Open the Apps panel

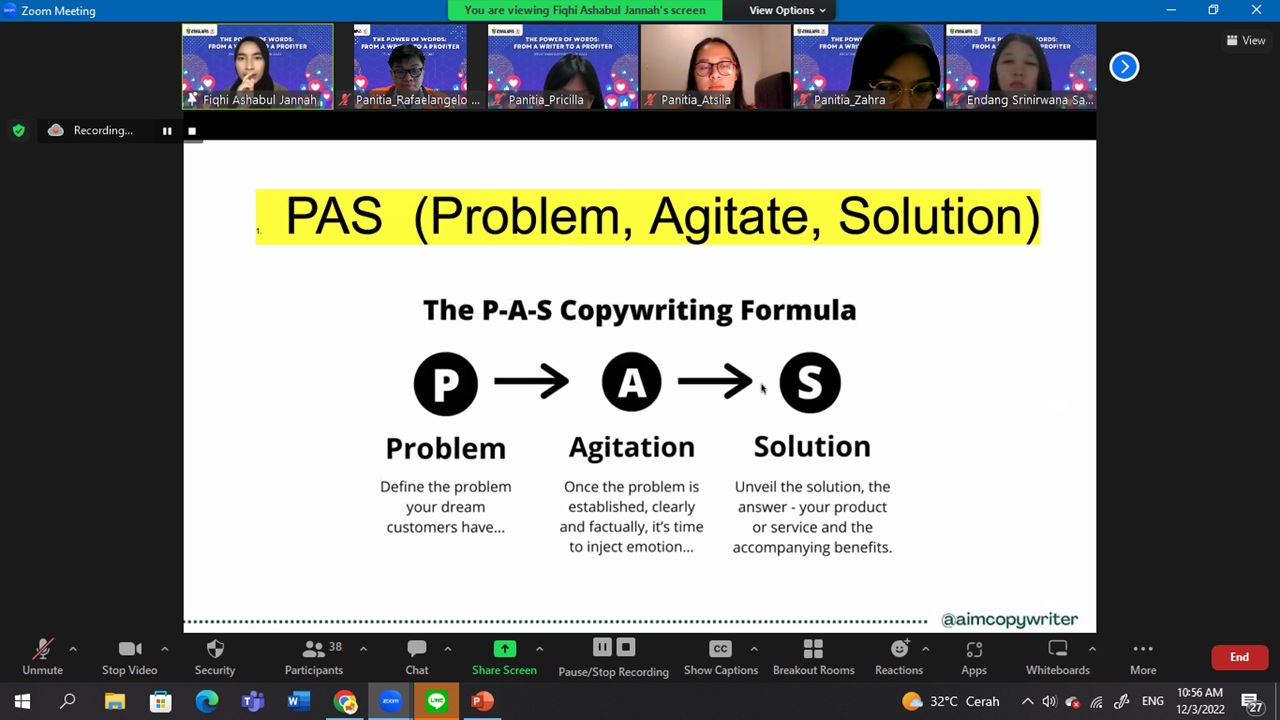[x=974, y=656]
